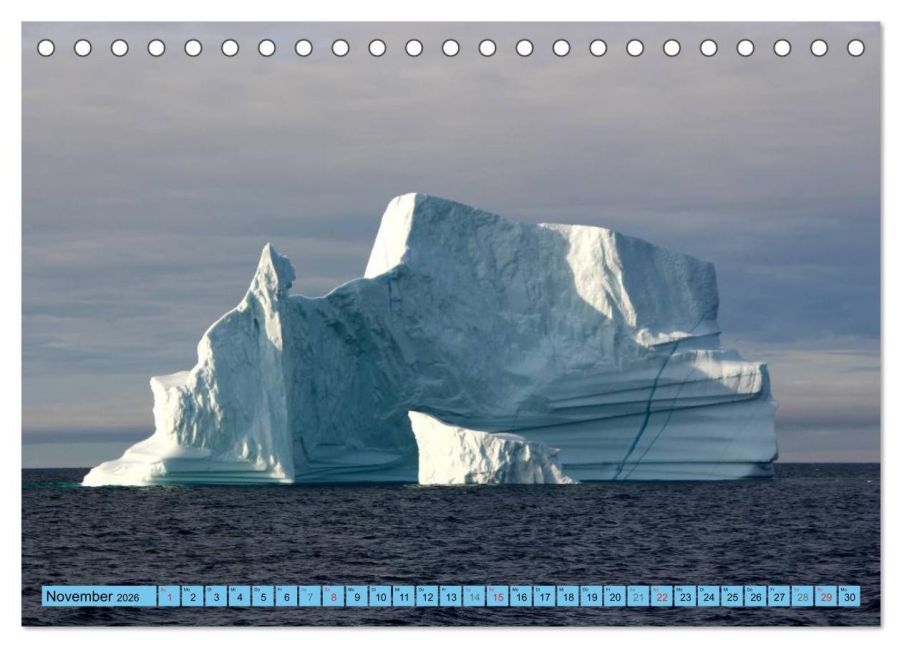902x648 pixels.
Task: Choose day 25 in the date row
Action: point(732,596)
